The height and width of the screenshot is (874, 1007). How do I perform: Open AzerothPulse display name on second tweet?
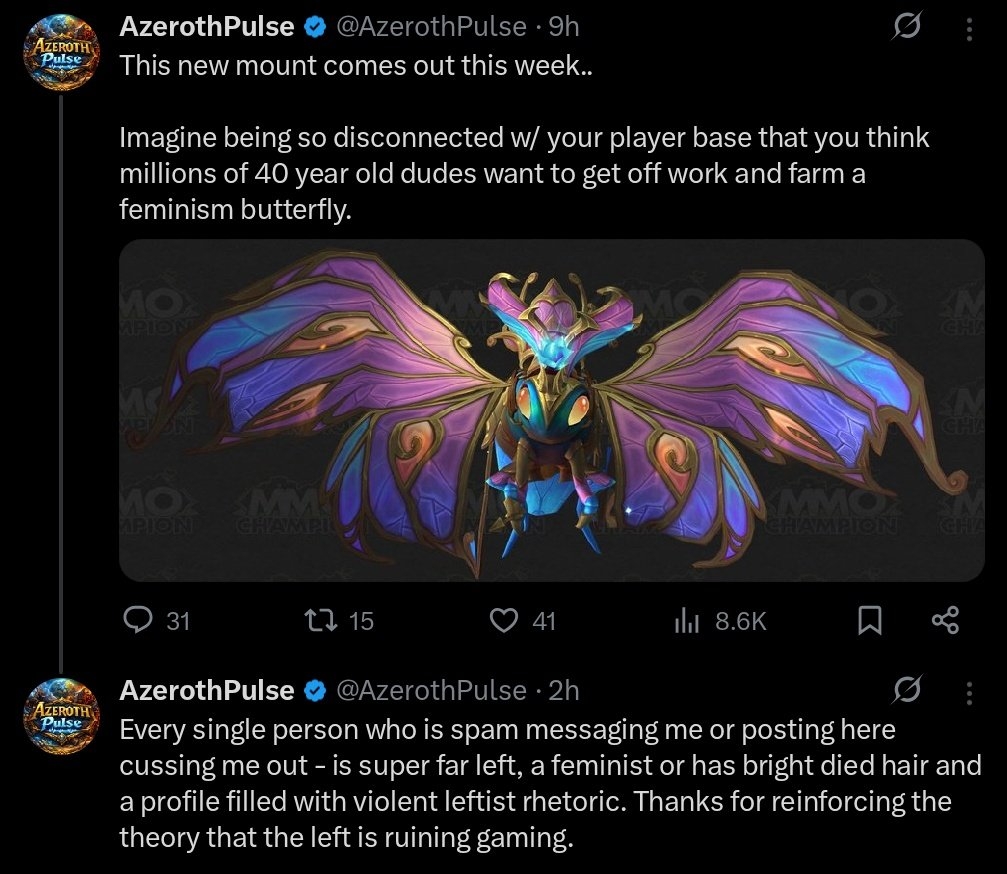pyautogui.click(x=206, y=690)
